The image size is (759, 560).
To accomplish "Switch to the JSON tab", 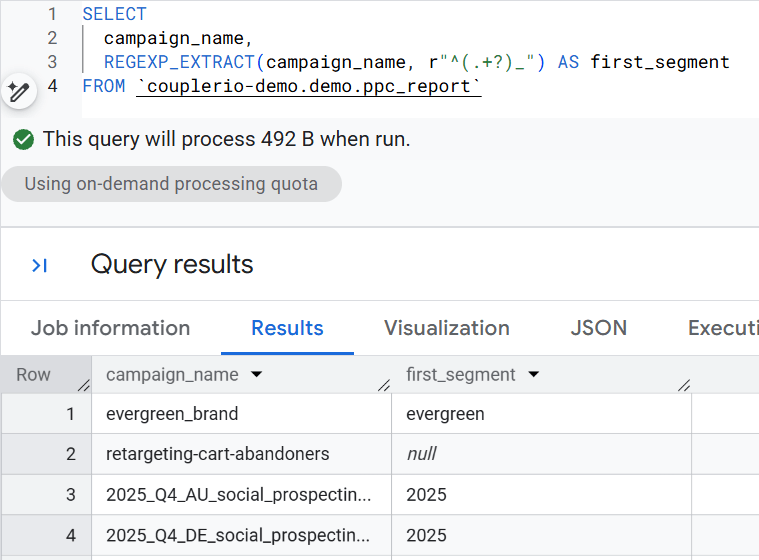I will point(599,328).
